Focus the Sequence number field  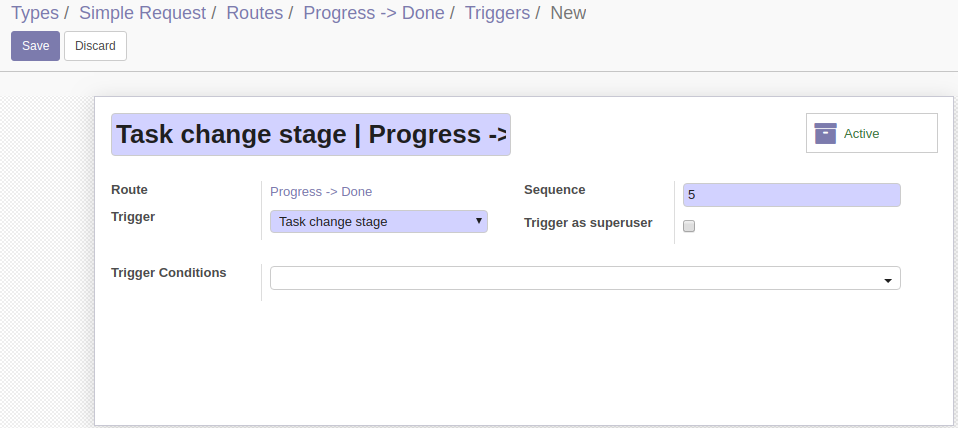(791, 195)
